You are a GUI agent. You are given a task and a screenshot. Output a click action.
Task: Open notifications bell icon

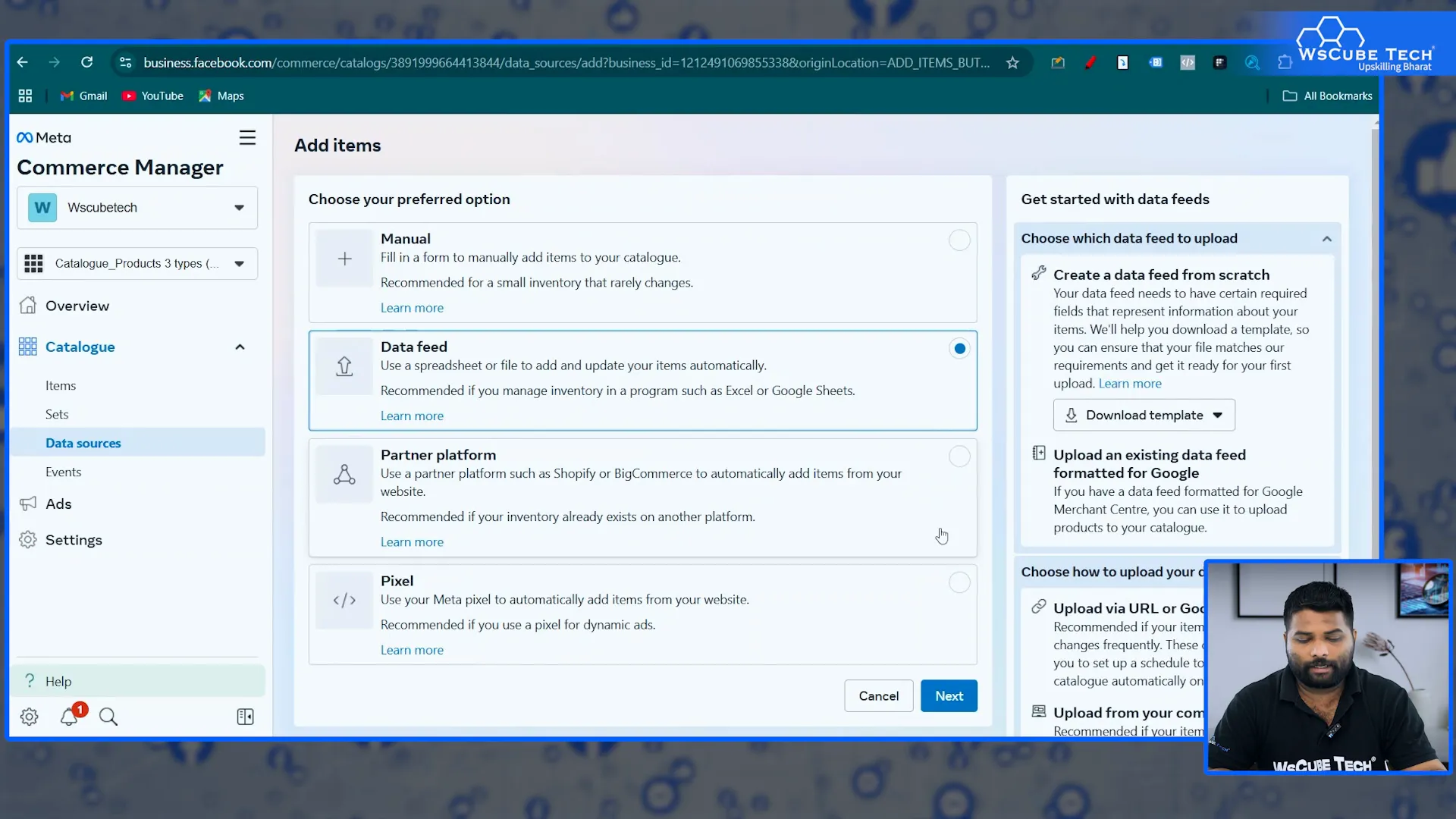coord(69,716)
